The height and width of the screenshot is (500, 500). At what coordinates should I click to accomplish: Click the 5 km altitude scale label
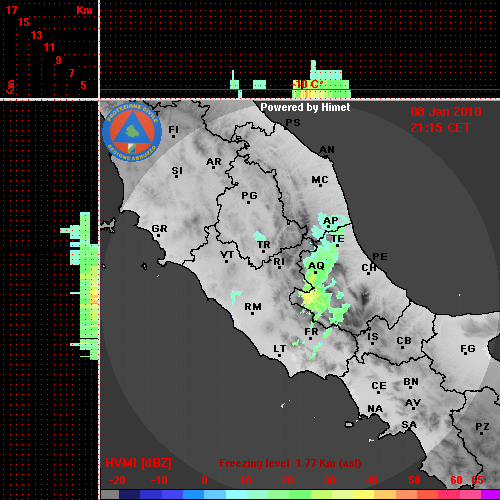pos(83,85)
